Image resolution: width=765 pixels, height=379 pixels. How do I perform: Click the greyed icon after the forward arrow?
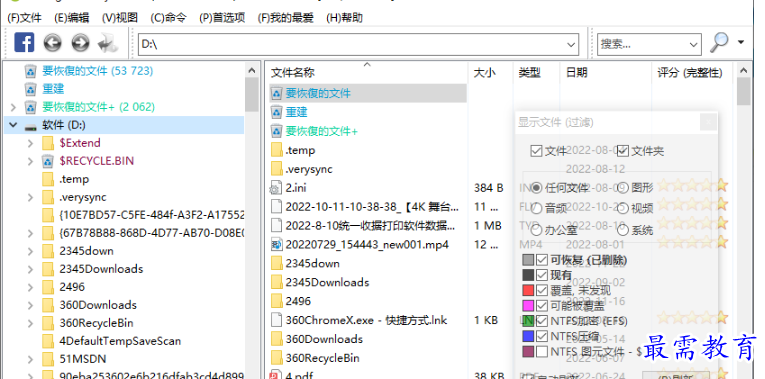(x=107, y=43)
